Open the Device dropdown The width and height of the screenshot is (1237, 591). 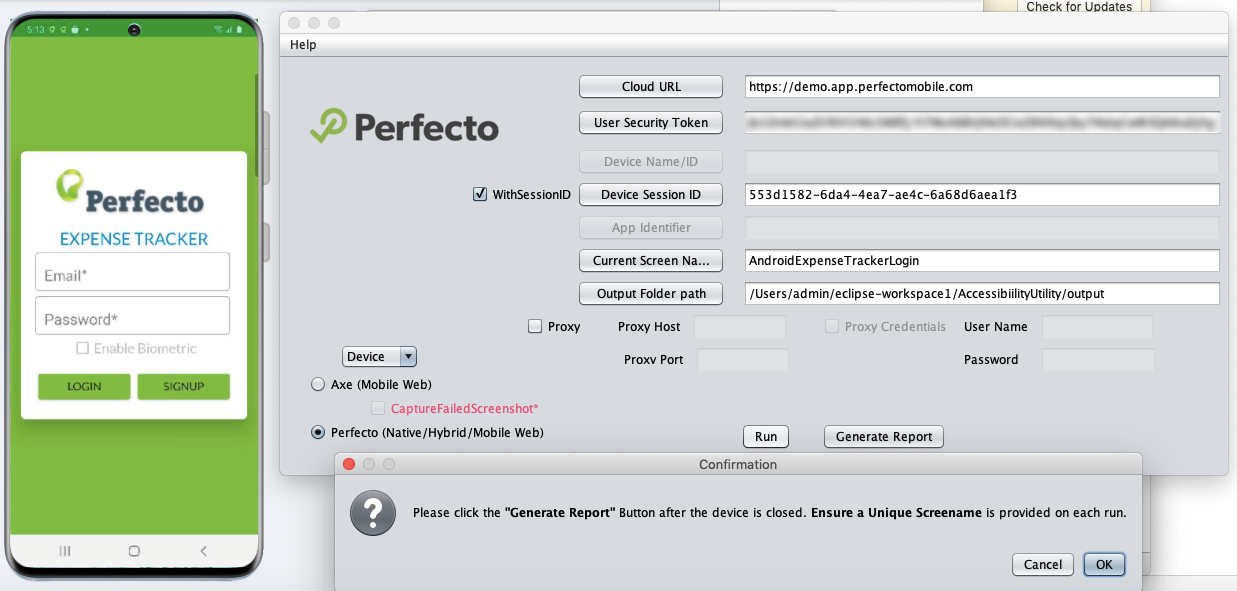[x=379, y=357]
